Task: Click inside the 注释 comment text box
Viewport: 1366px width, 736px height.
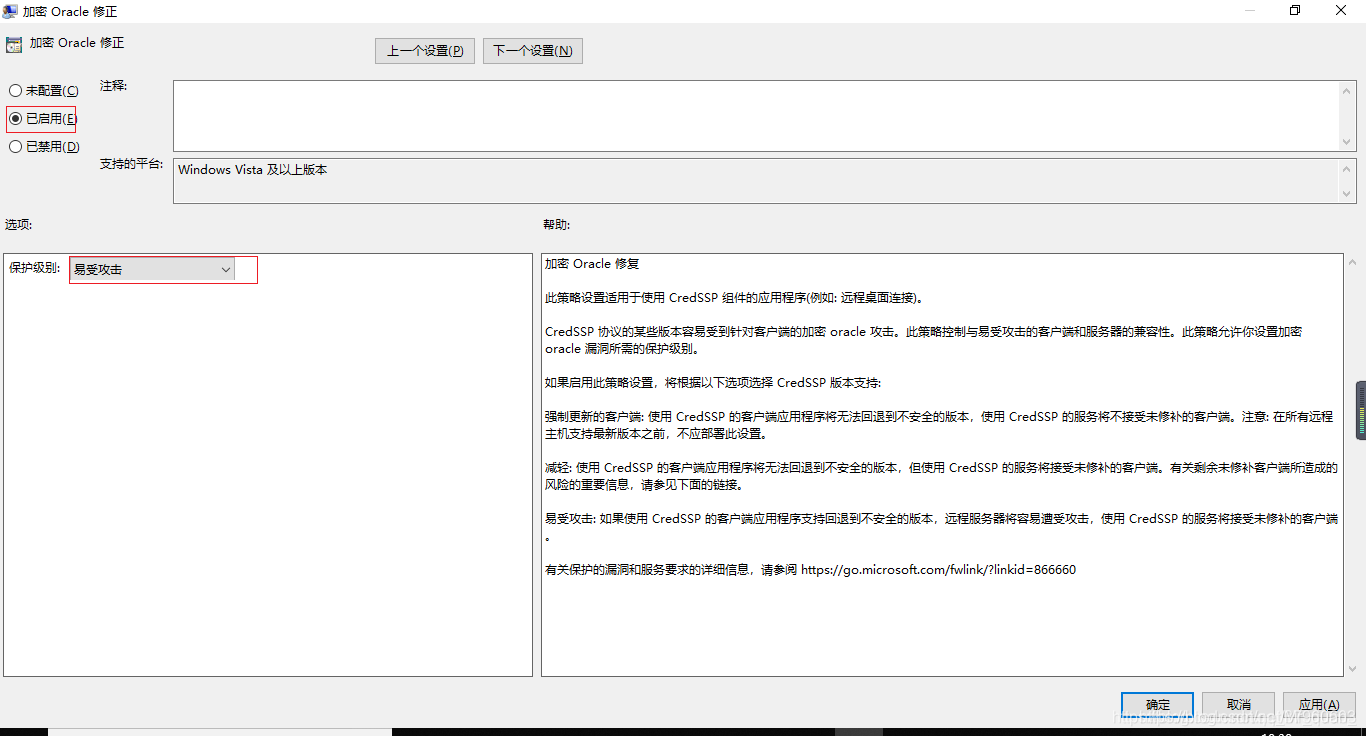Action: pyautogui.click(x=756, y=116)
